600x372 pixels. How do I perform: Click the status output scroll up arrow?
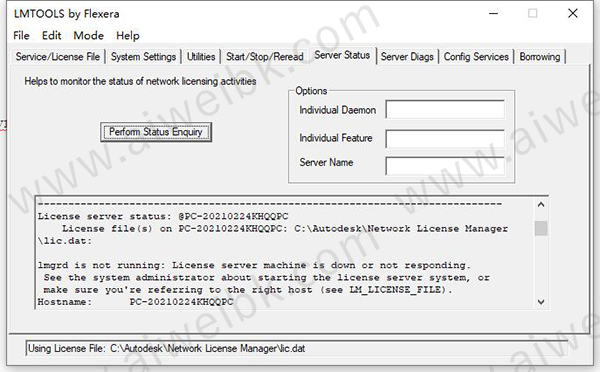point(541,205)
